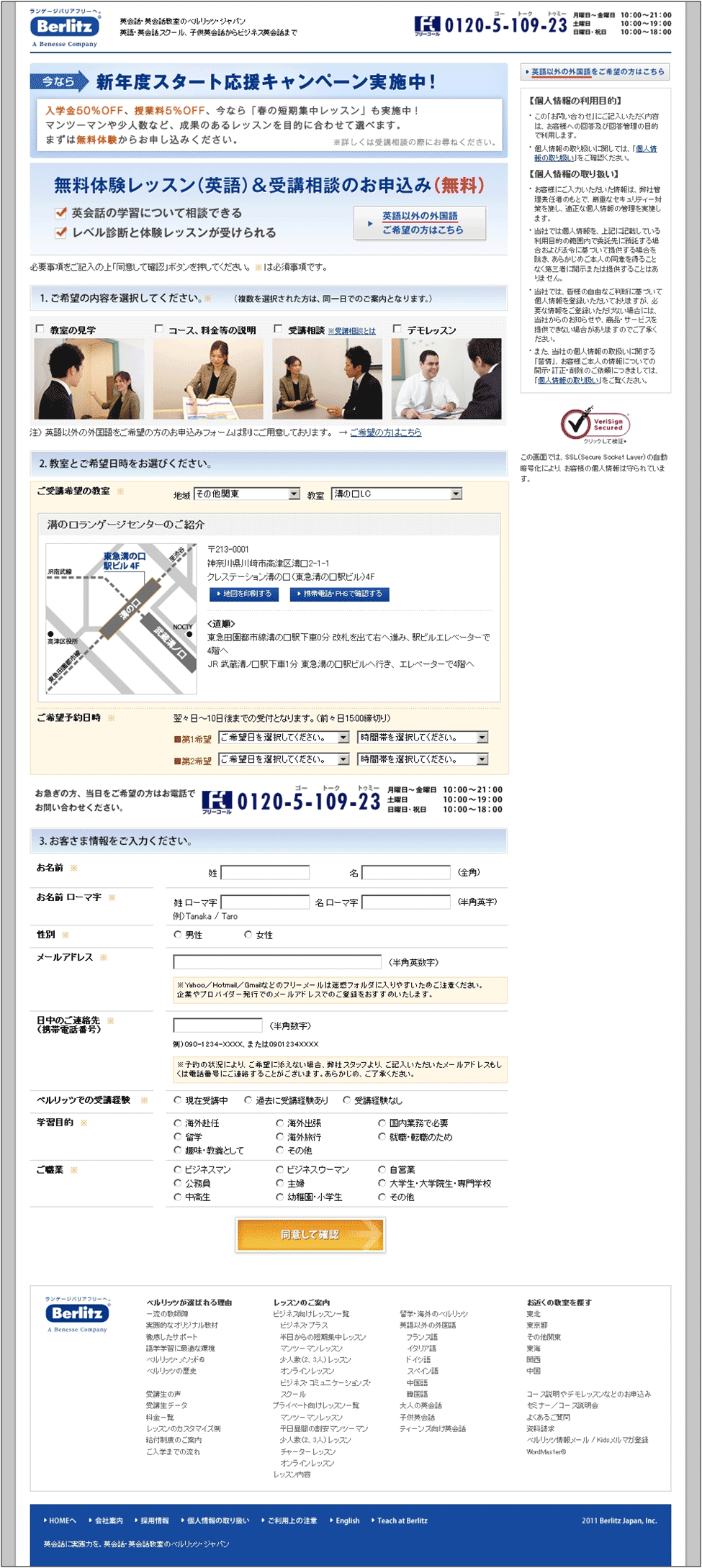This screenshot has height=1568, width=702.
Task: Click sidebar link 英語以外の外国語をご希望の方はこちら
Action: [595, 72]
